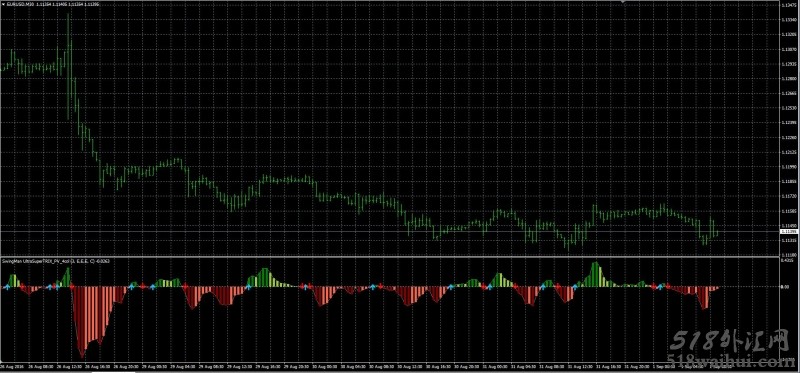Select the highlighted current price label 1.11395

tap(788, 231)
